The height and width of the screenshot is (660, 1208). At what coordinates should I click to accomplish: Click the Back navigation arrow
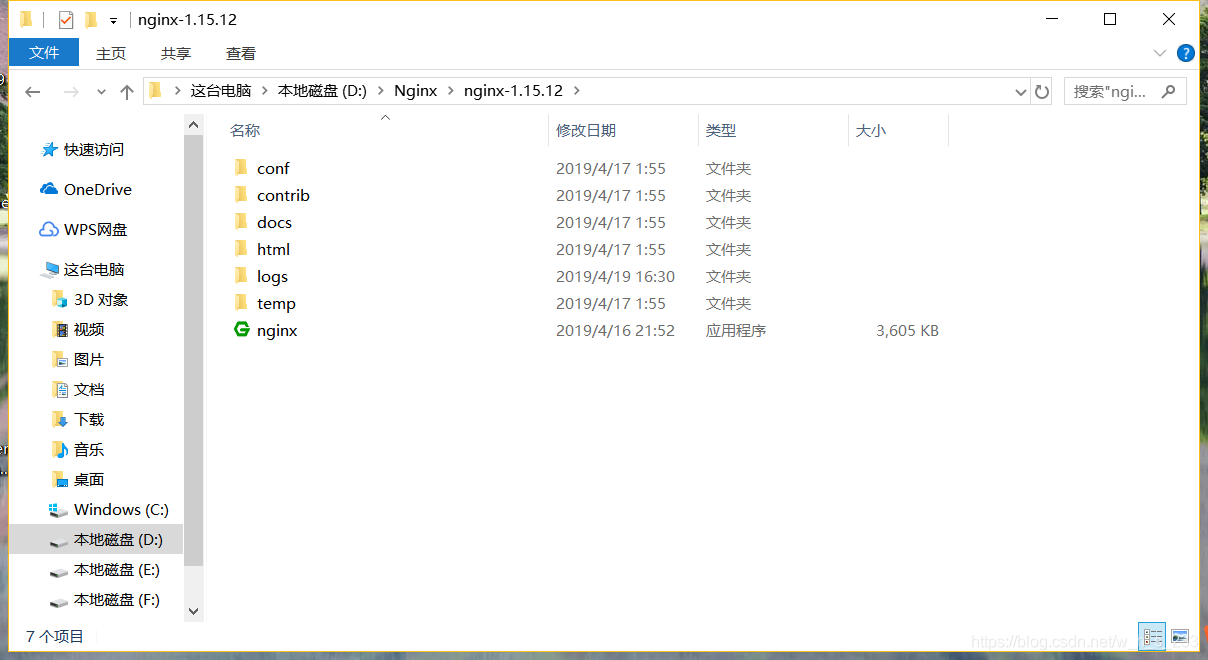click(x=33, y=91)
